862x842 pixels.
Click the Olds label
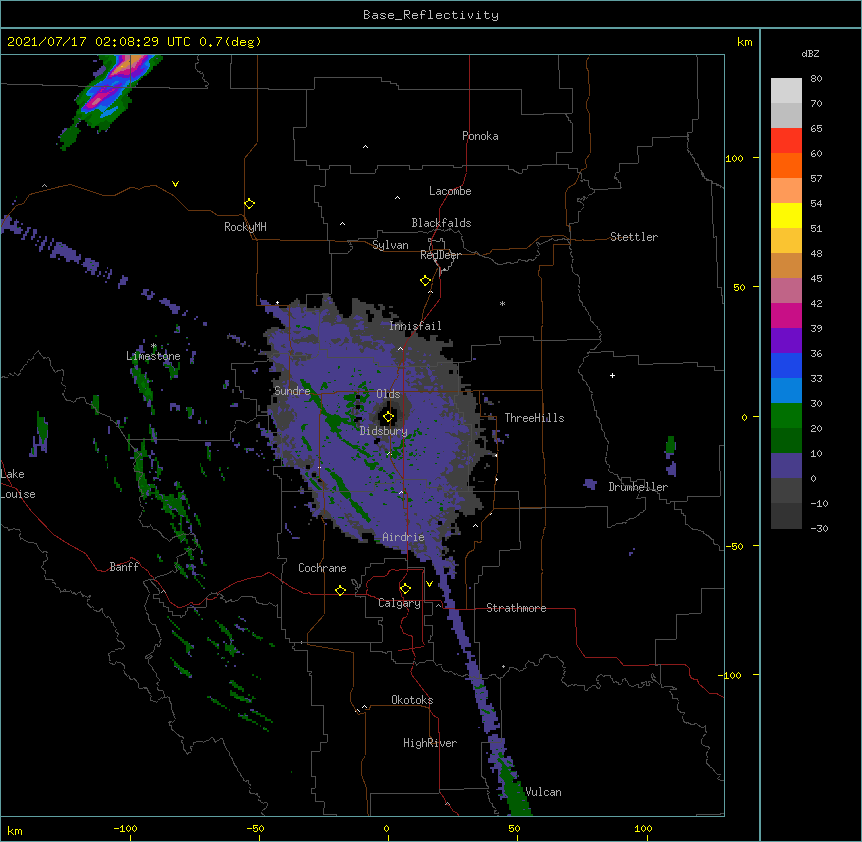[x=388, y=394]
